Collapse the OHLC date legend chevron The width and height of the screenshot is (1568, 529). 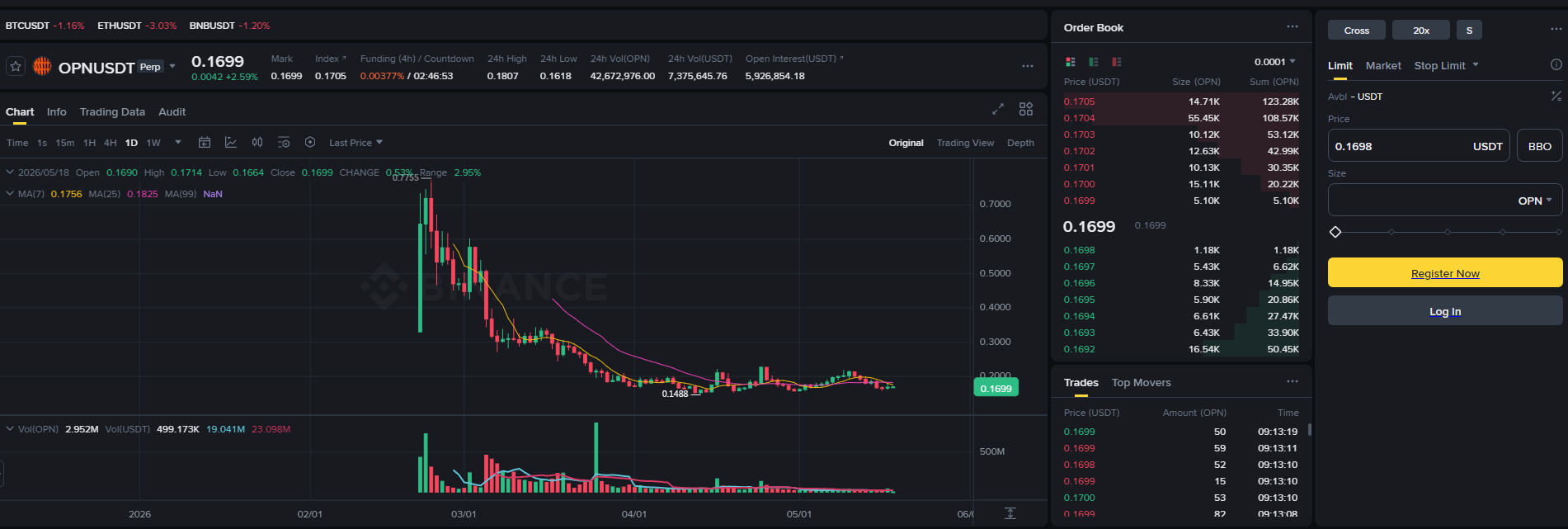[10, 172]
